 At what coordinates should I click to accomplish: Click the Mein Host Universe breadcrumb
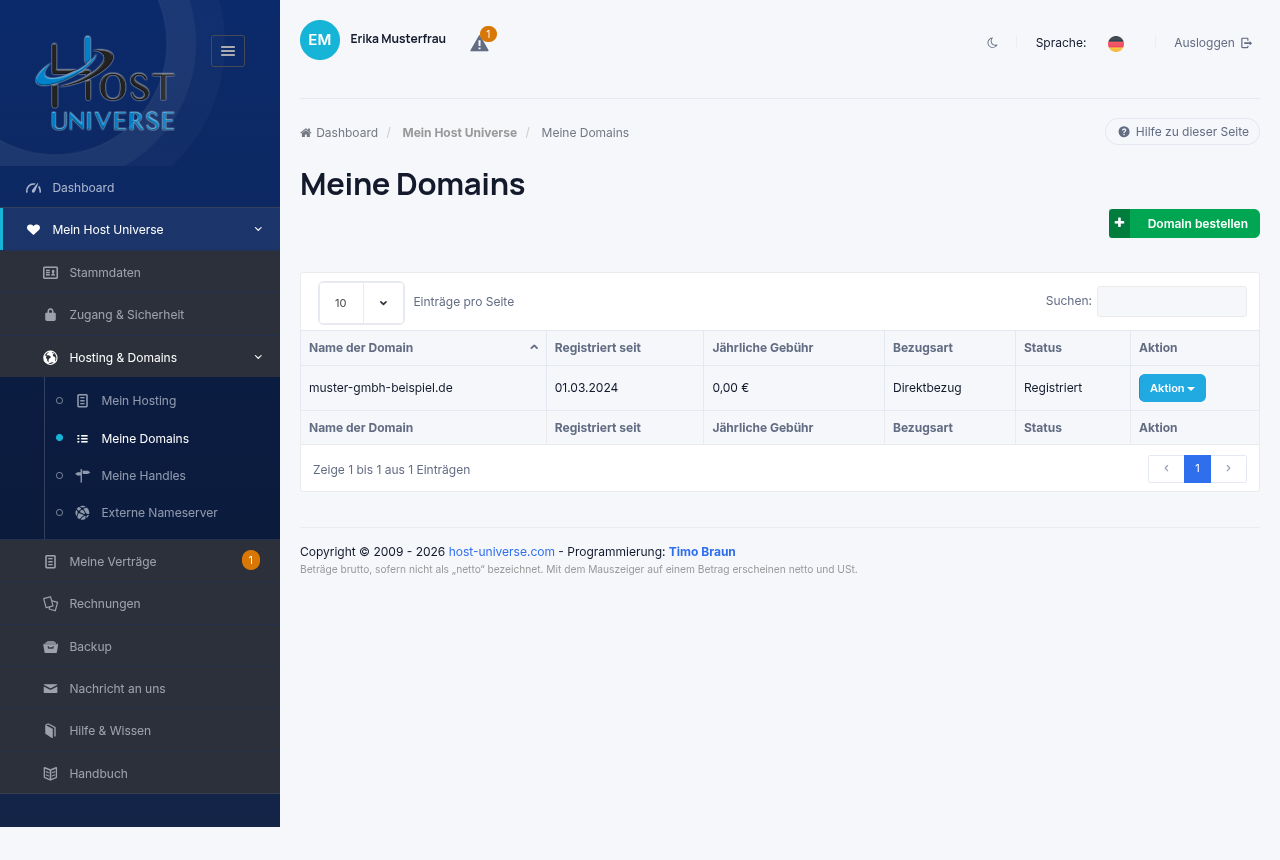(x=459, y=133)
